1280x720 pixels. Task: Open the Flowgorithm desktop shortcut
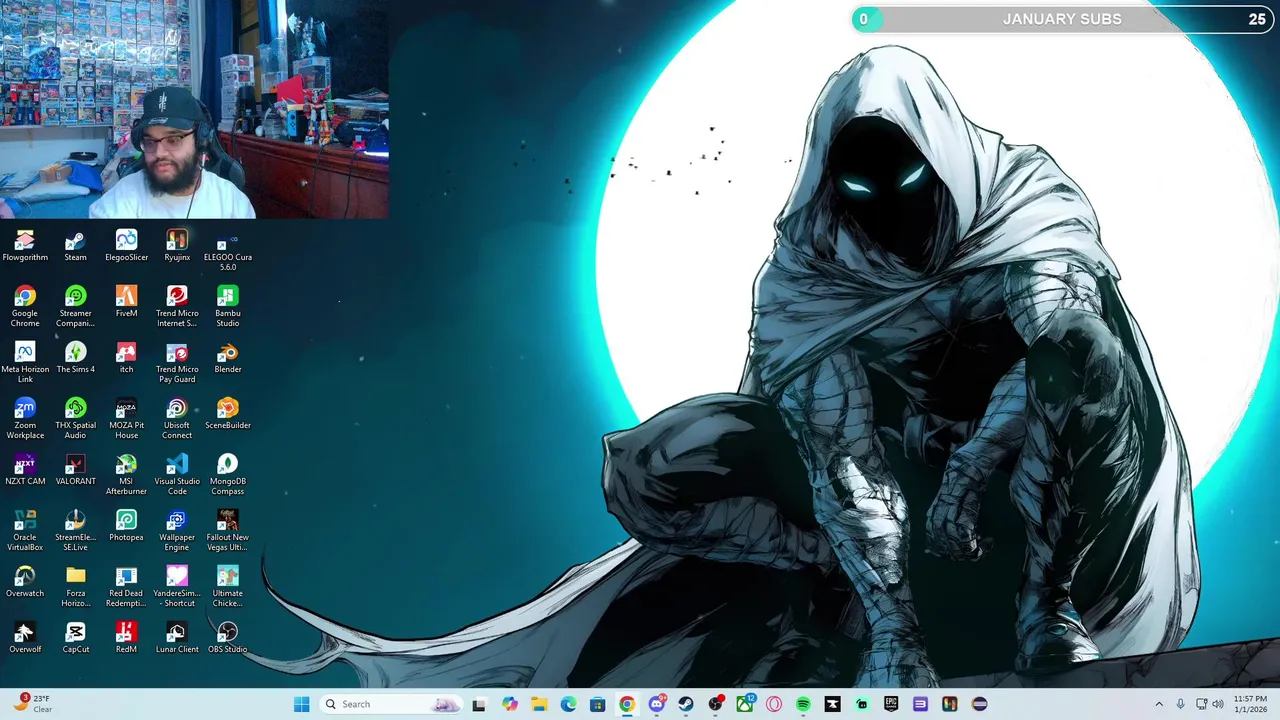tap(25, 246)
